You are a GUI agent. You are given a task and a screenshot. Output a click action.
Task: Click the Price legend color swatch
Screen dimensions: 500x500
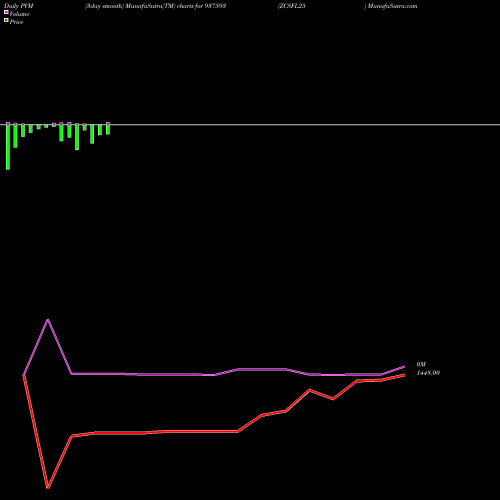[x=6, y=21]
